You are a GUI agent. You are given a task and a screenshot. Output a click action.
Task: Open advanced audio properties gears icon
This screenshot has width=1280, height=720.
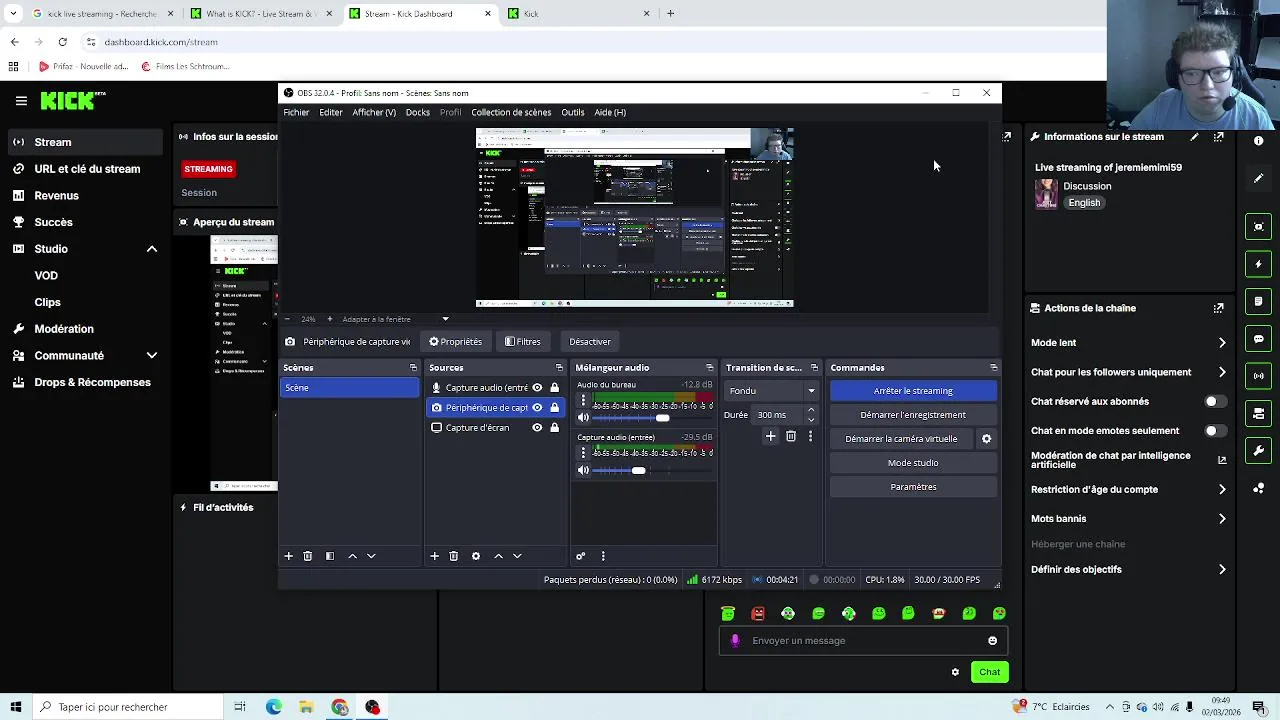pyautogui.click(x=580, y=556)
